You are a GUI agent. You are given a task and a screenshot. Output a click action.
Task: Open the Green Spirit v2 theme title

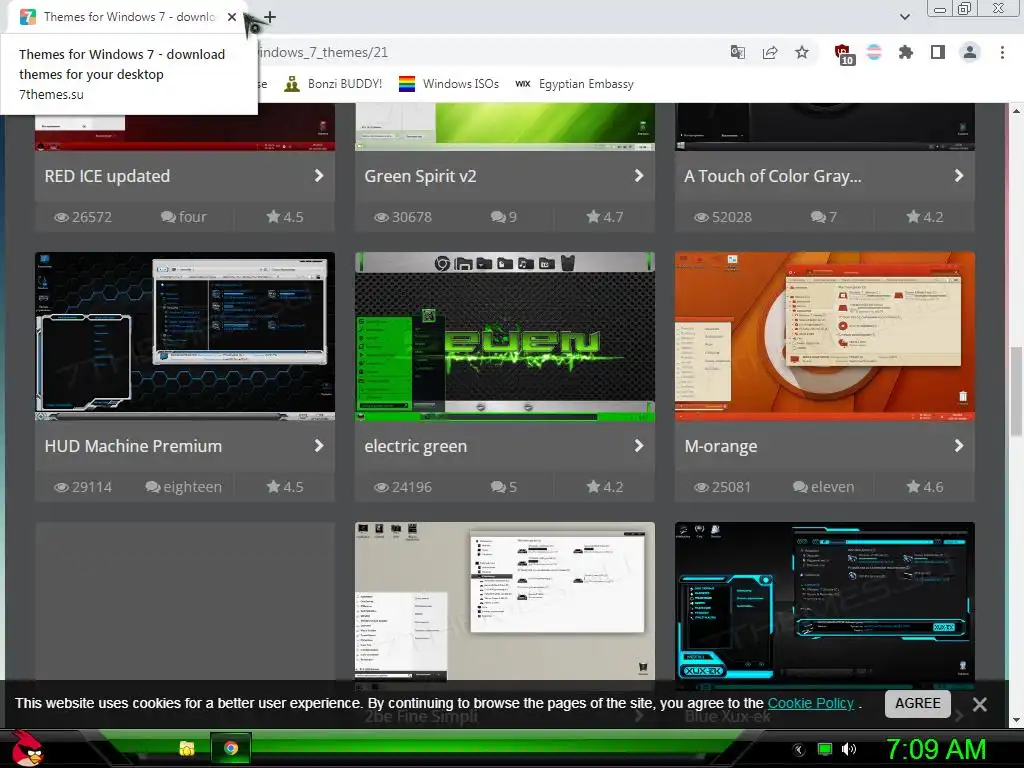pyautogui.click(x=420, y=176)
